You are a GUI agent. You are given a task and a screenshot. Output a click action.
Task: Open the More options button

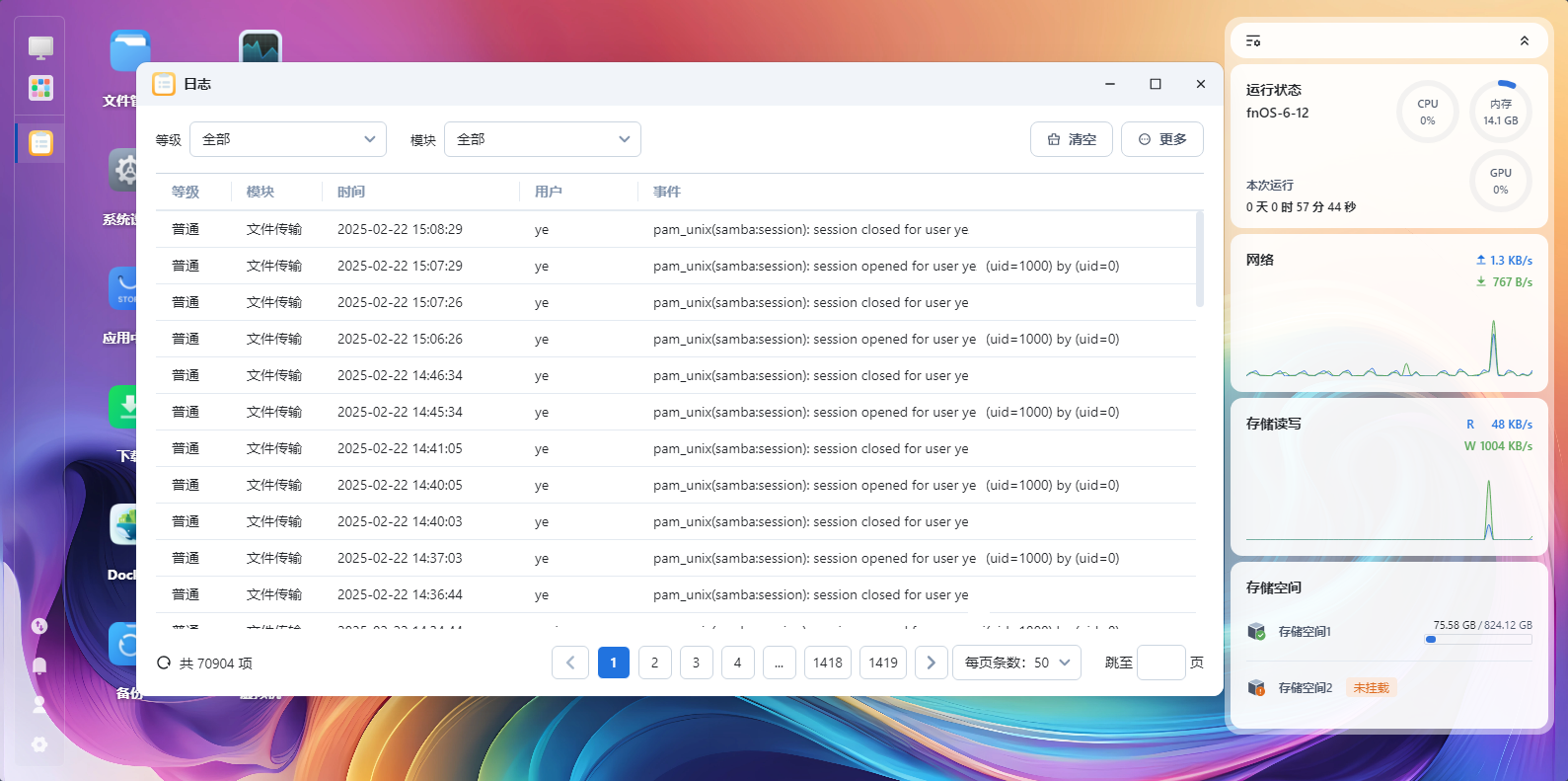pos(1162,139)
